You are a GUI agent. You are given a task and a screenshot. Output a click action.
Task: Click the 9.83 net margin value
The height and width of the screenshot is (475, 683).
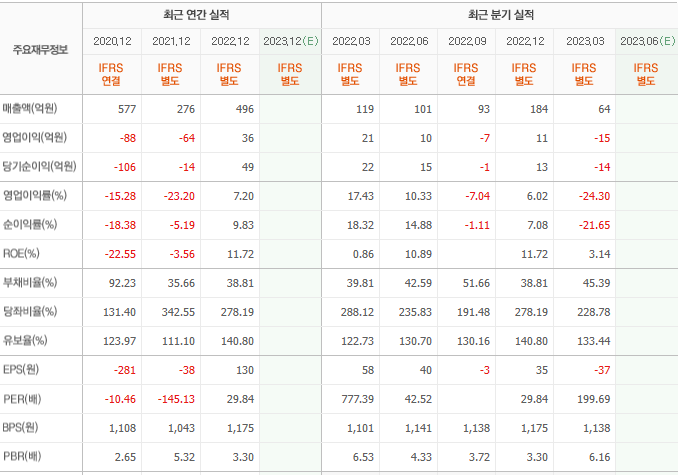coord(243,225)
